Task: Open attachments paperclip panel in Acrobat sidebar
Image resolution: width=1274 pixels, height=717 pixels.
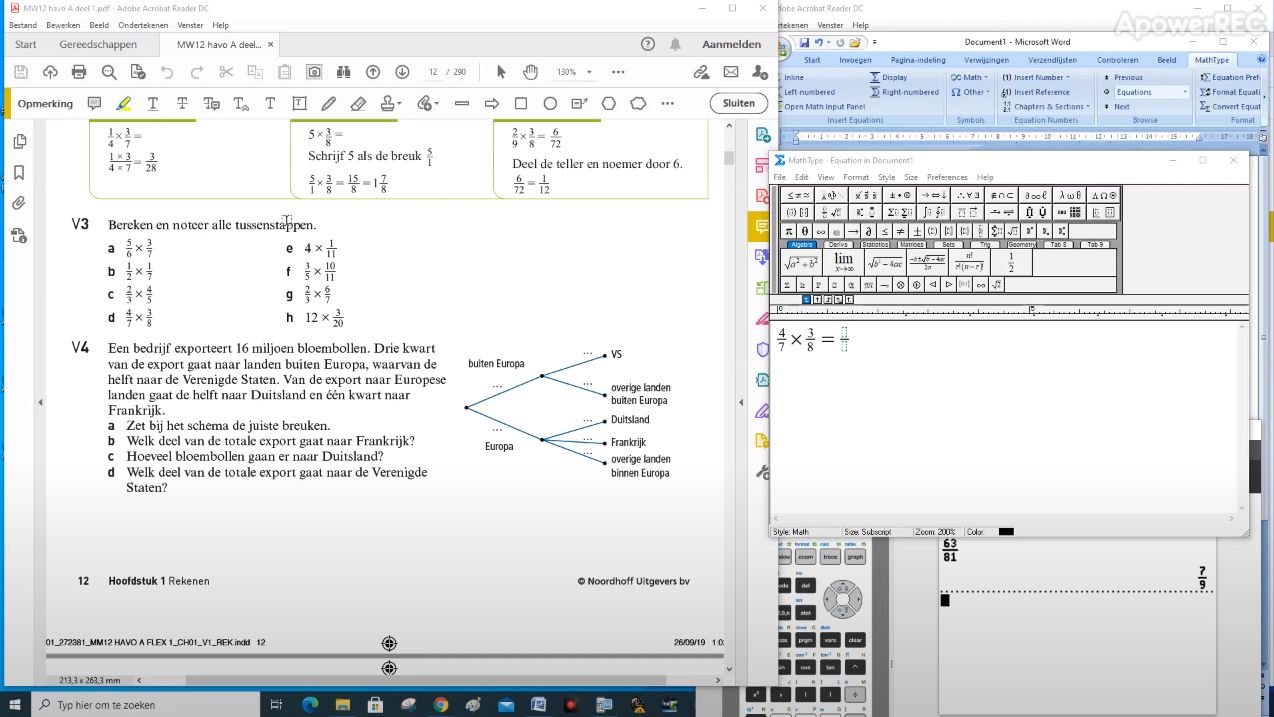Action: tap(19, 204)
